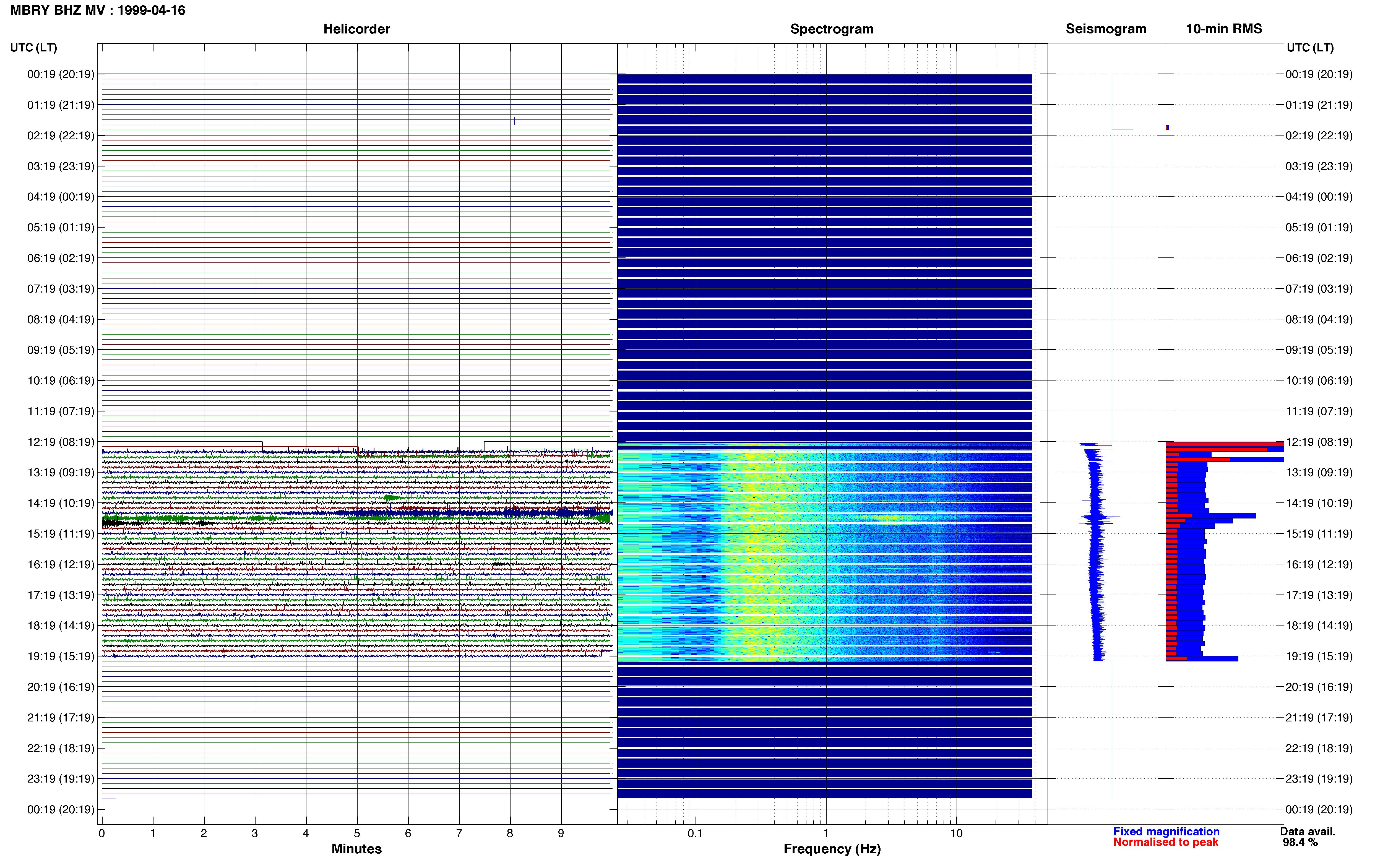Image resolution: width=1388 pixels, height=868 pixels.
Task: Click the 0.1 frequency tick label
Action: point(695,833)
